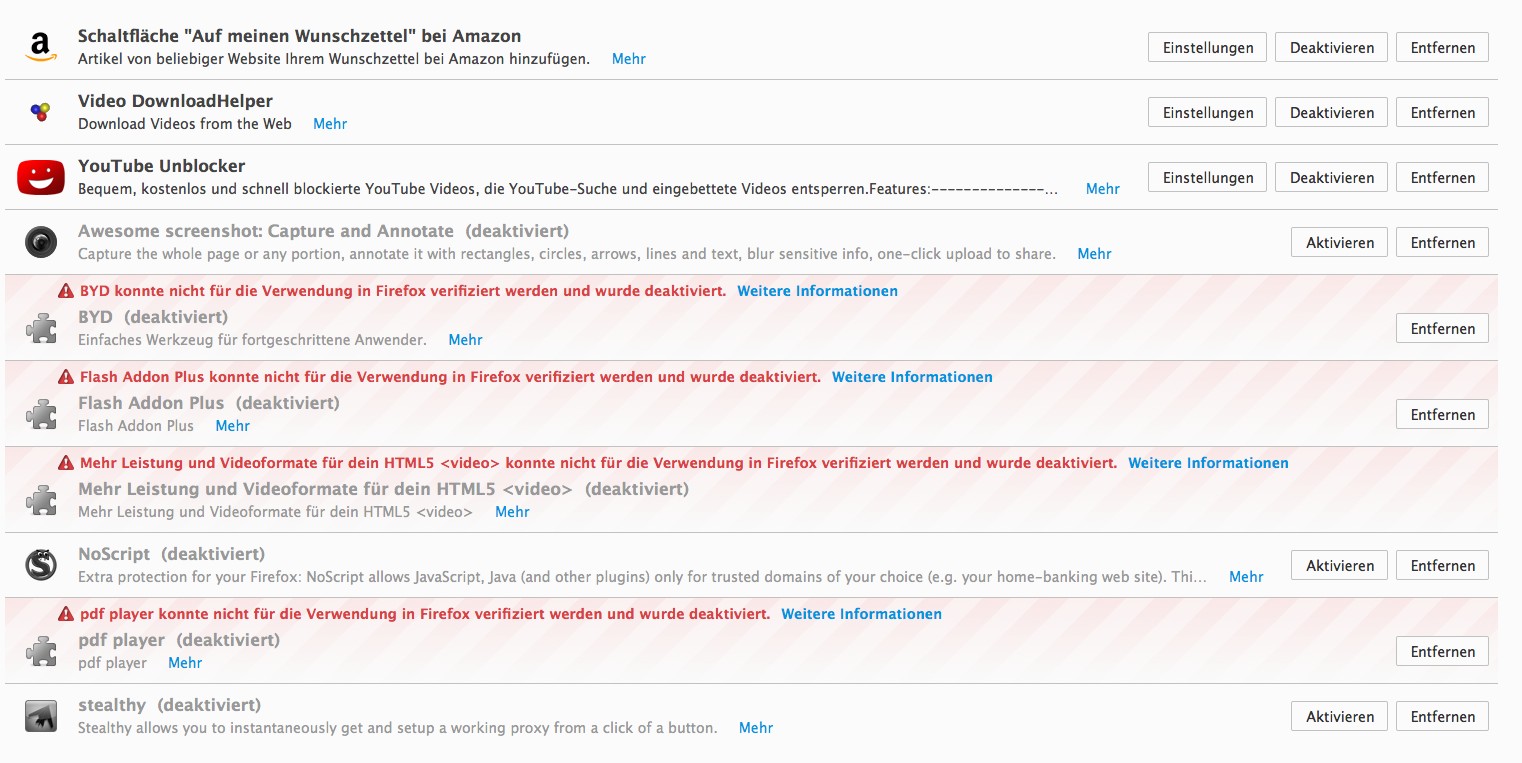Remove Video DownloadHelper
The width and height of the screenshot is (1522, 763).
1443,112
